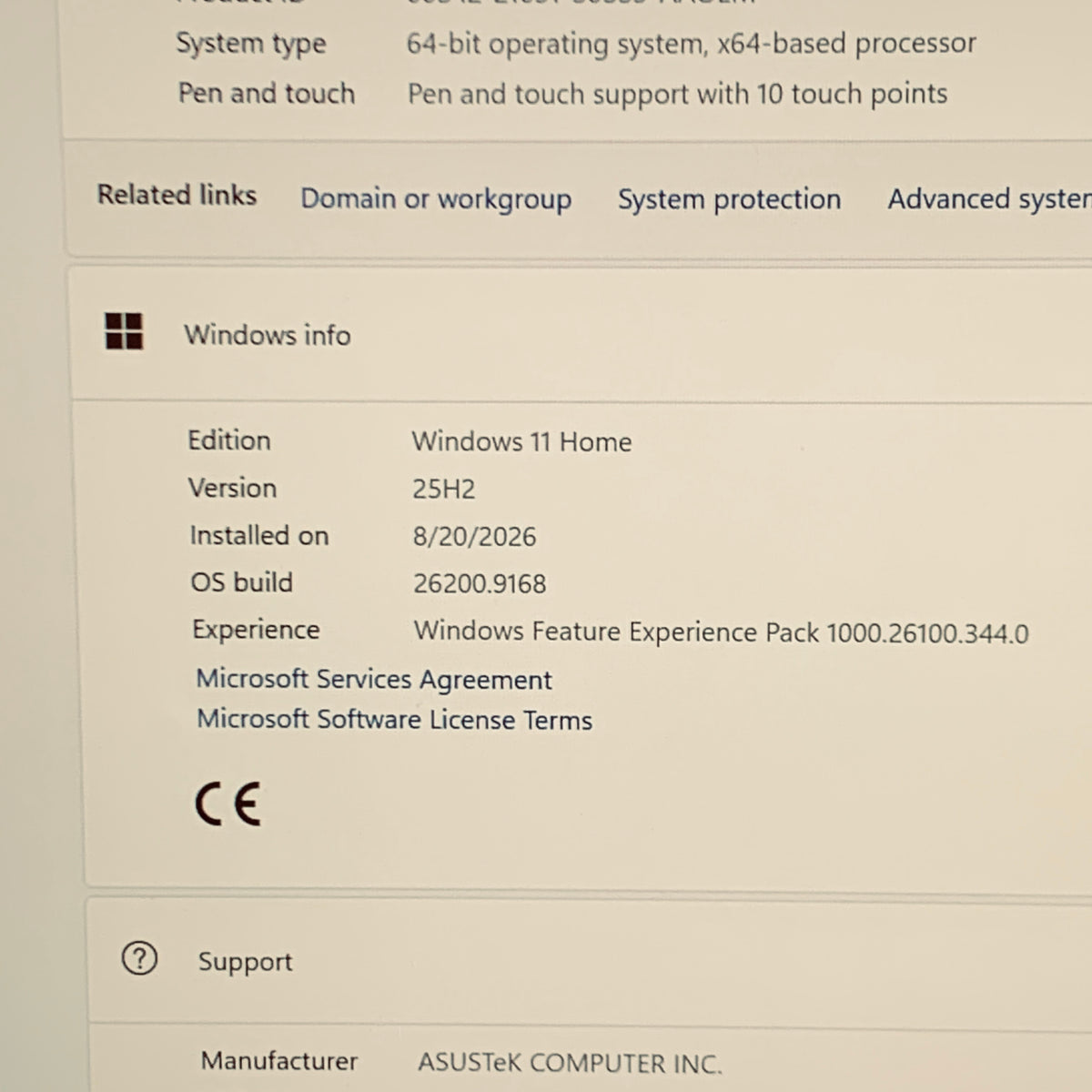This screenshot has width=1092, height=1092.
Task: Select the installed date 8/20/2026
Action: click(x=474, y=537)
